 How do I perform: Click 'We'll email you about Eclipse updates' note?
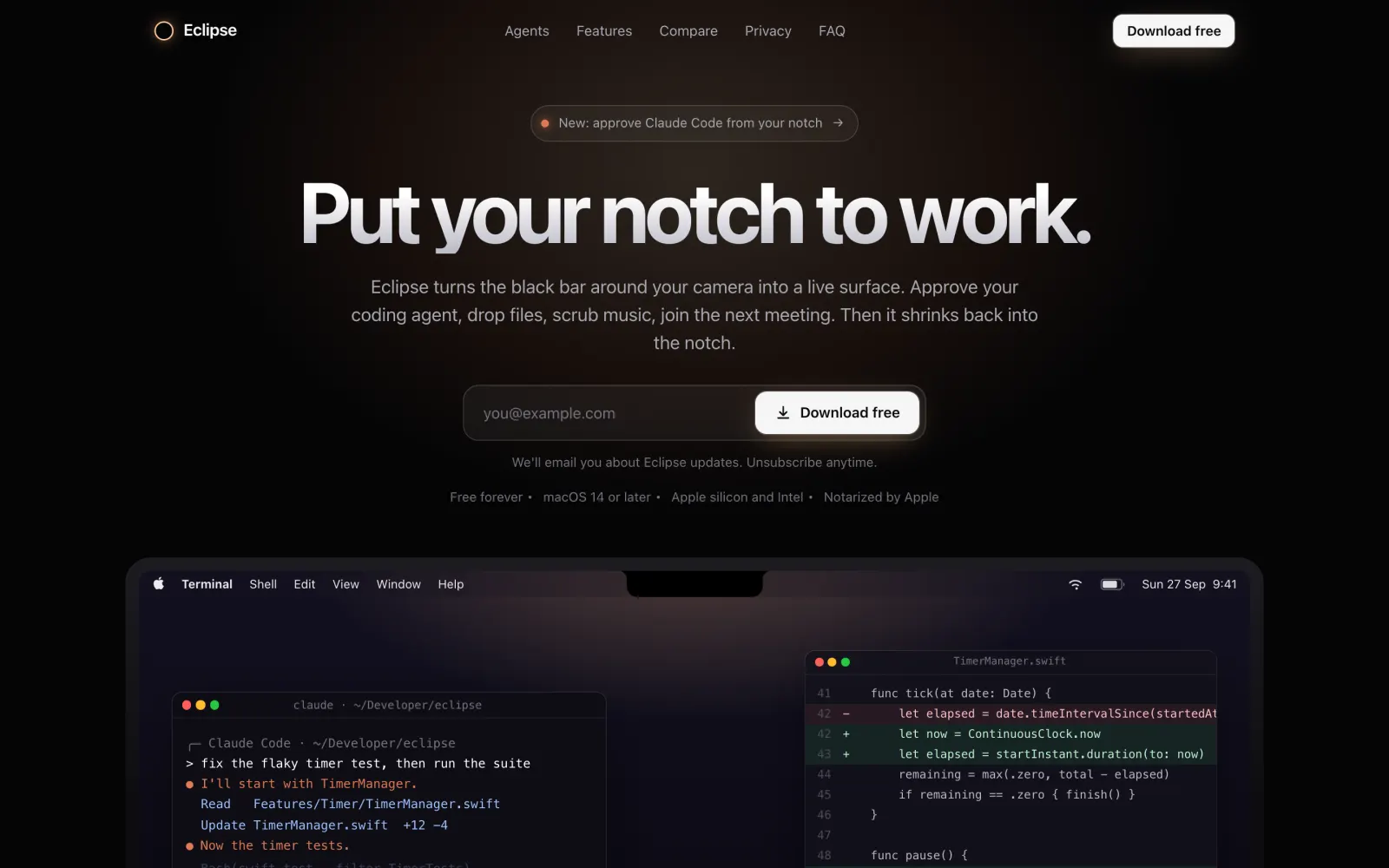(694, 463)
